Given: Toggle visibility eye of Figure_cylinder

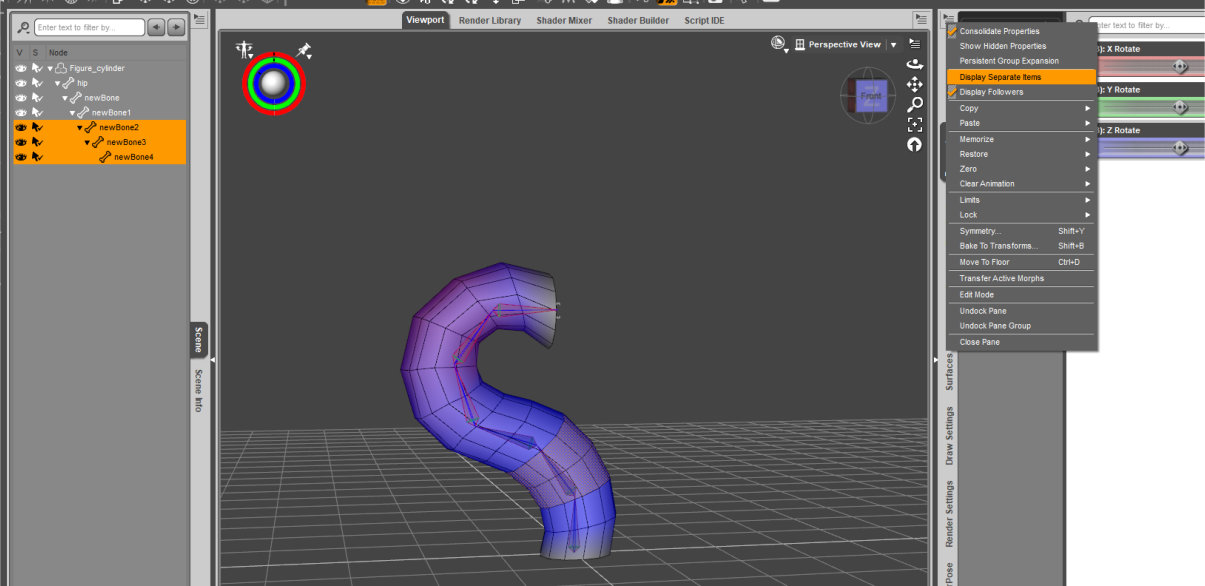Looking at the screenshot, I should click(21, 68).
